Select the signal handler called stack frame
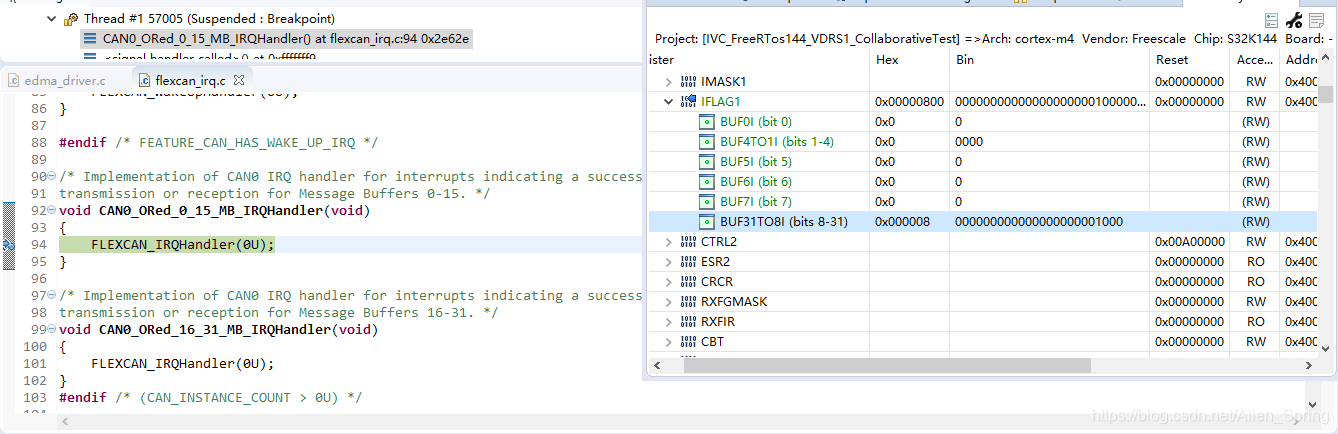Screen dimensions: 1338x434 (210, 58)
